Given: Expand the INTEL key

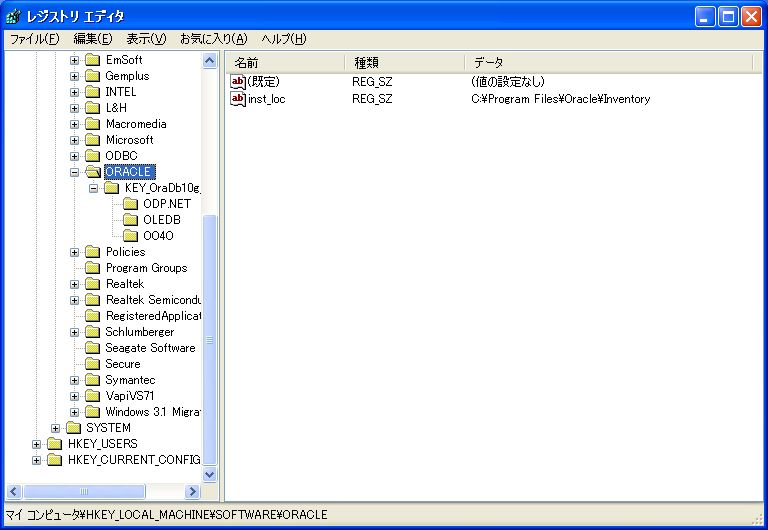Looking at the screenshot, I should [74, 92].
